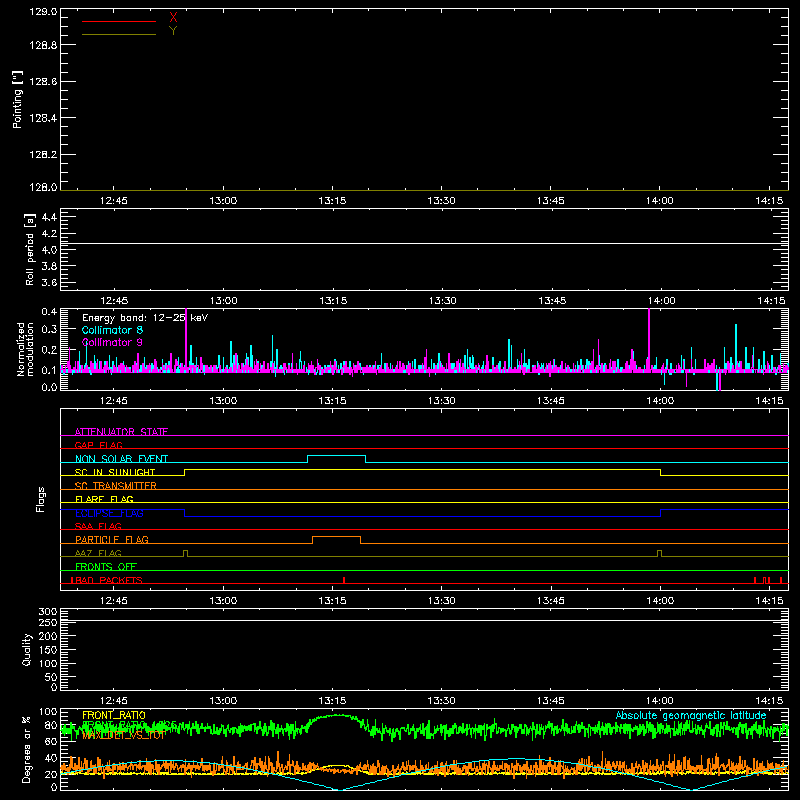
Task: Click the PARTICLE_FLAG label
Action: tap(112, 539)
